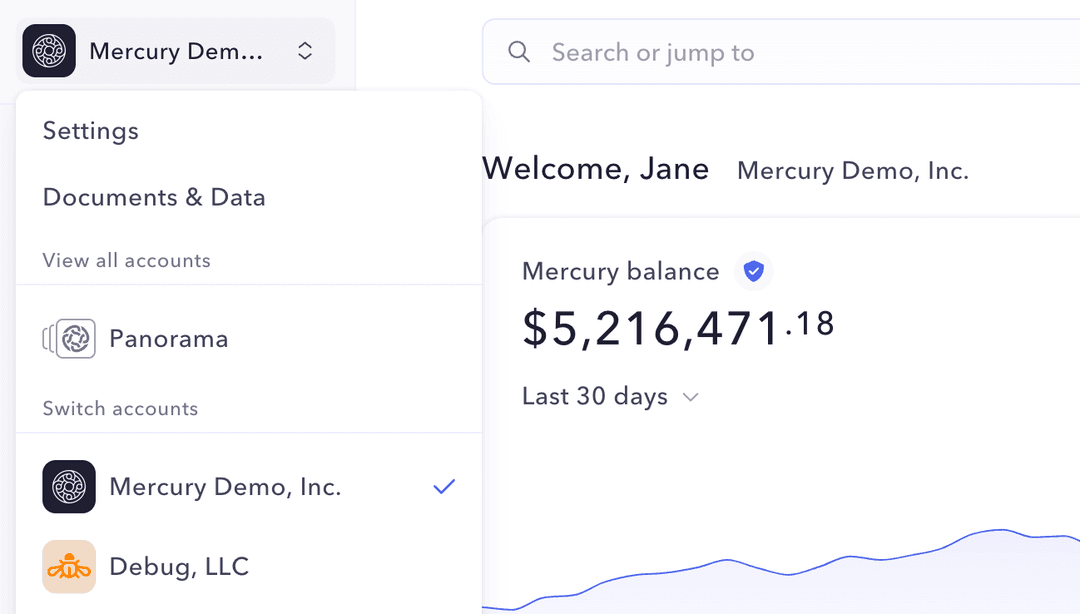Click the search magnifier icon

(519, 52)
